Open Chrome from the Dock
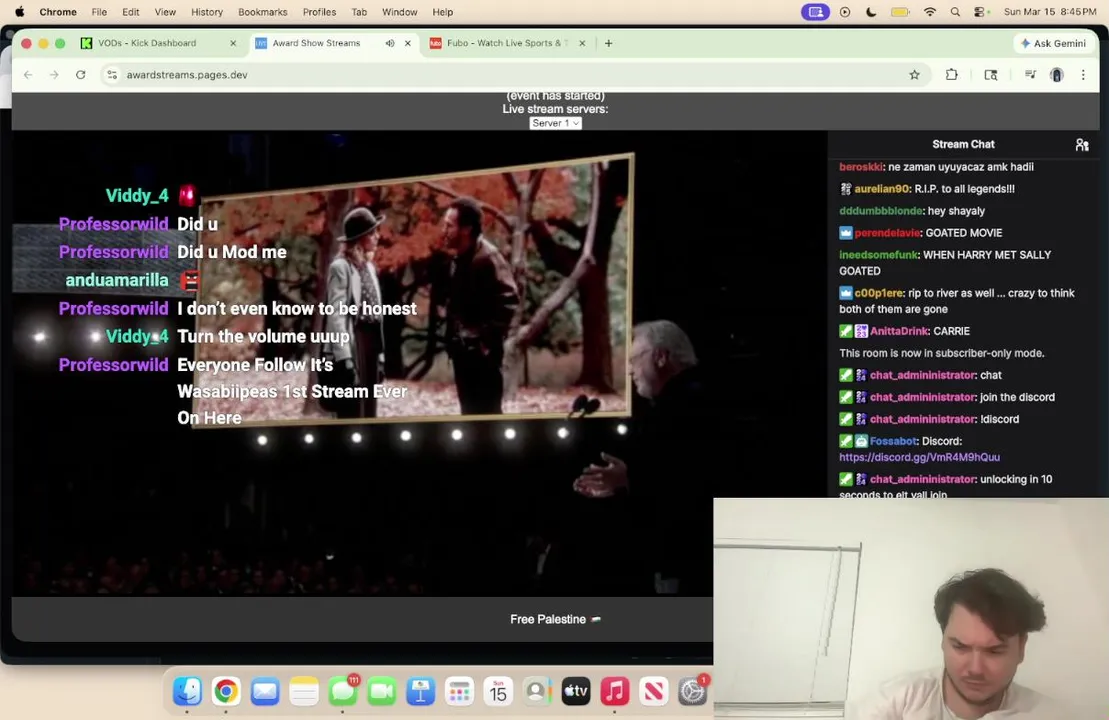1109x720 pixels. click(x=226, y=691)
